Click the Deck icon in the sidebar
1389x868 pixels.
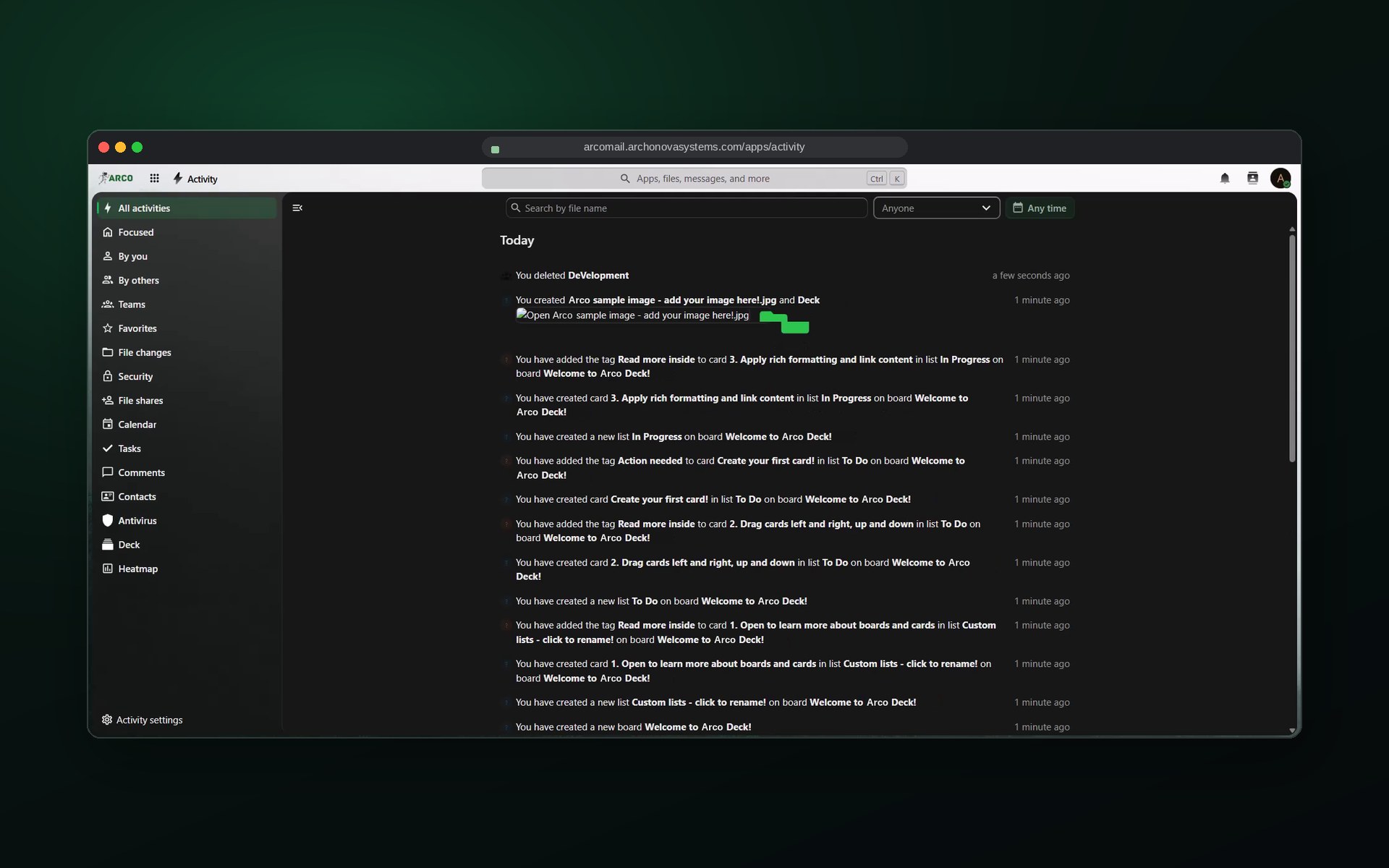[108, 545]
